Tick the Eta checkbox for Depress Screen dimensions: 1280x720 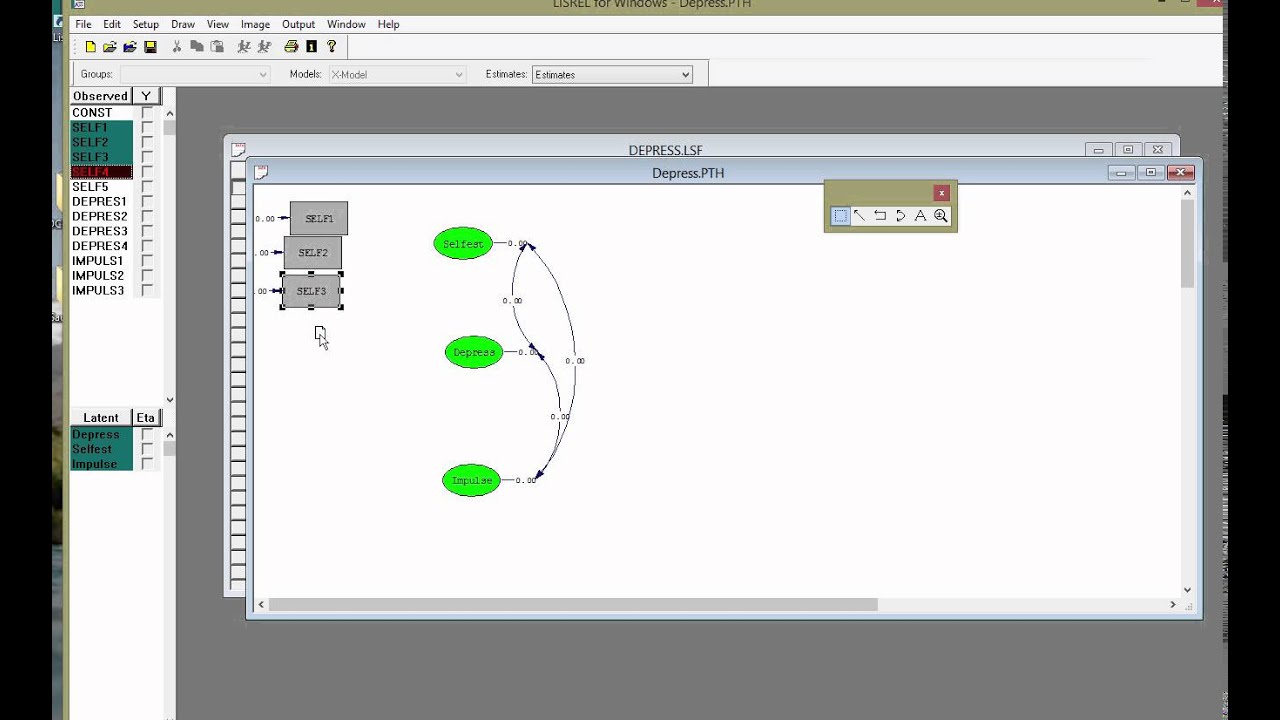[147, 434]
